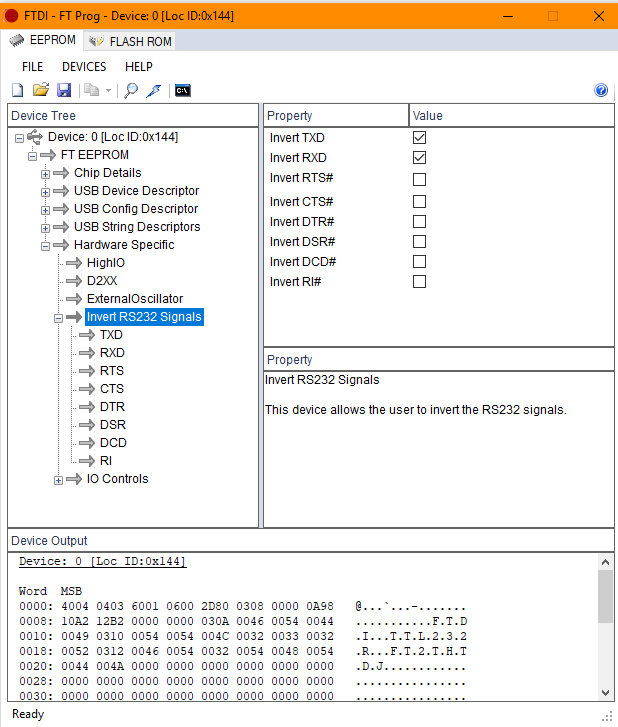Select the RXD tree item

pos(112,353)
